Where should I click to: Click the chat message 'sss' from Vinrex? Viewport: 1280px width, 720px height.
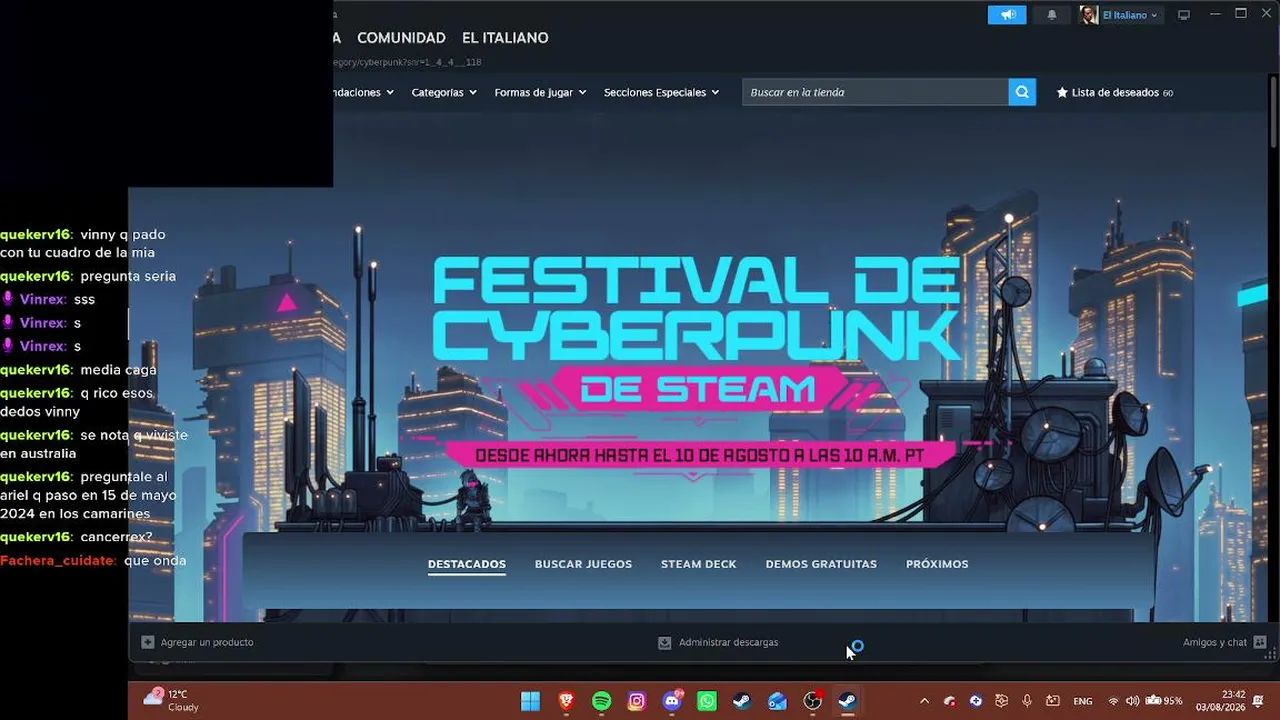point(84,299)
